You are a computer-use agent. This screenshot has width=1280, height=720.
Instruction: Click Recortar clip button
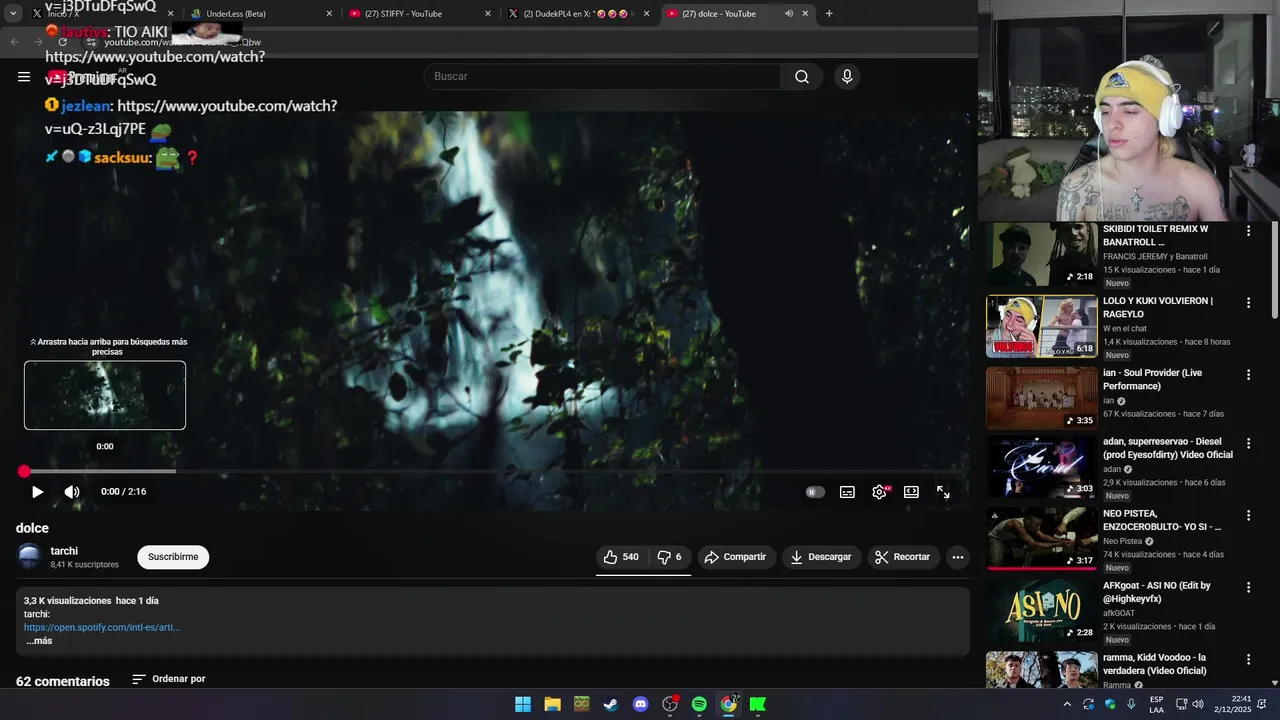tap(903, 557)
